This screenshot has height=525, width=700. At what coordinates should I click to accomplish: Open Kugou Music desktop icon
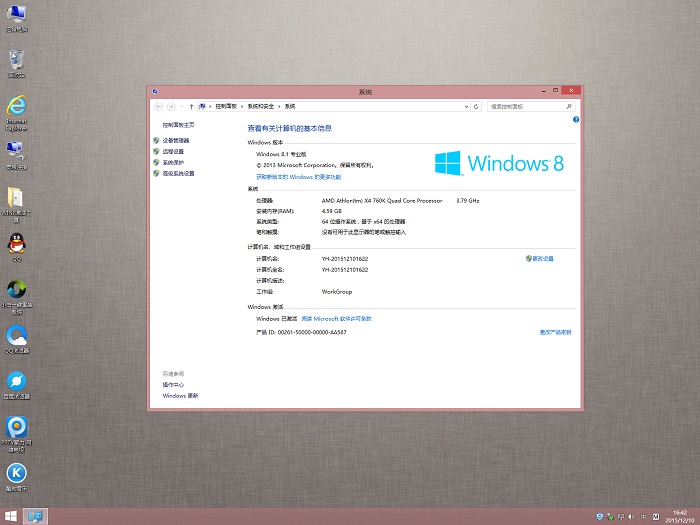click(x=17, y=477)
